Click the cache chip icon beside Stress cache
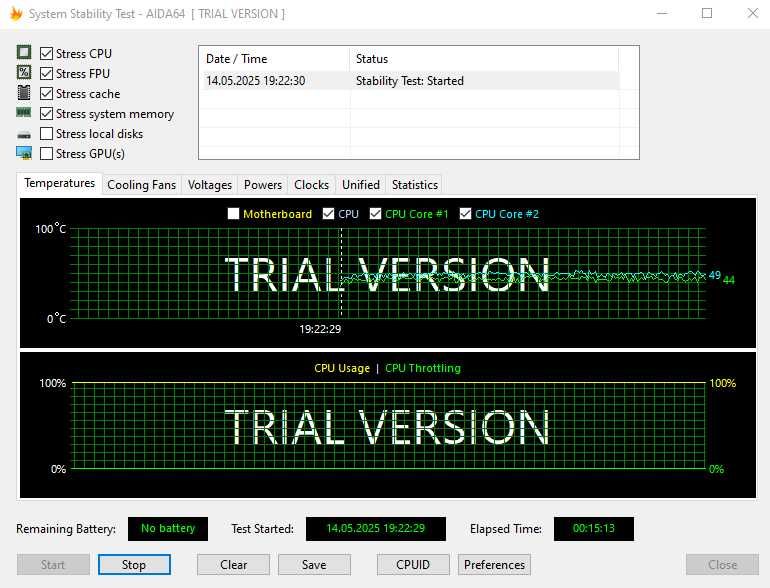The height and width of the screenshot is (588, 770). (24, 93)
